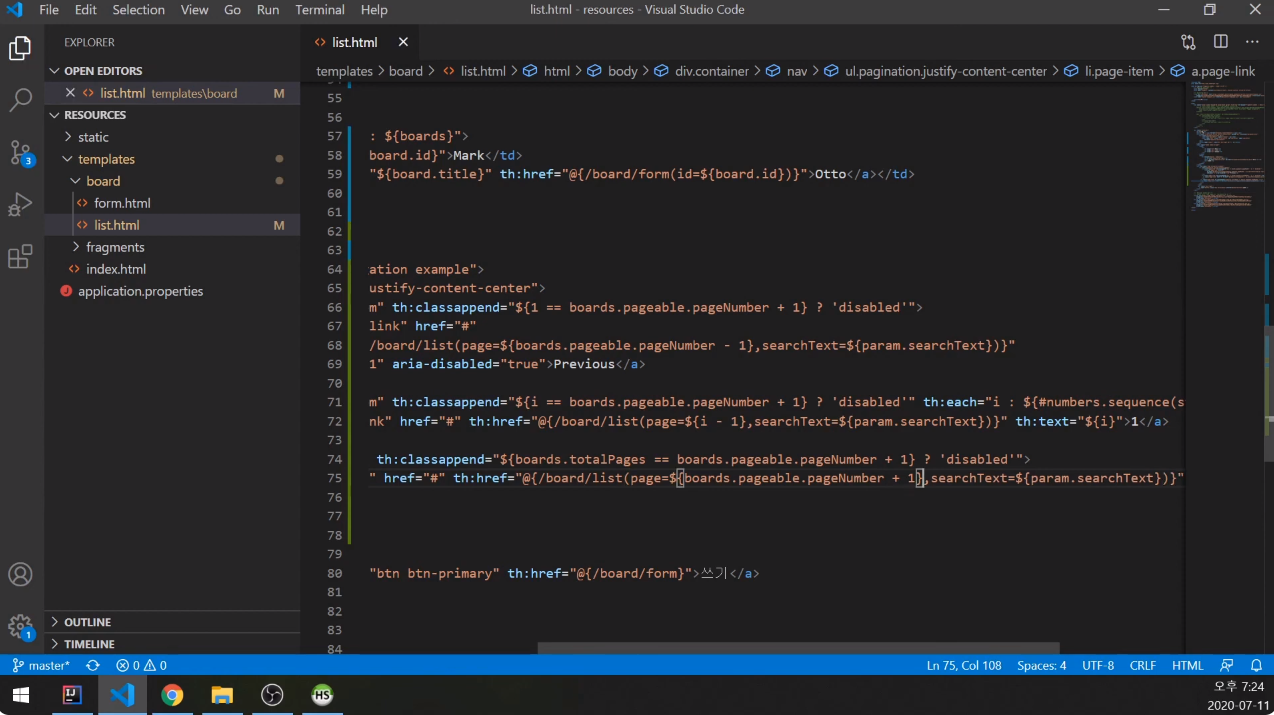Open form.html in the explorer tree
The width and height of the screenshot is (1274, 715).
click(122, 203)
